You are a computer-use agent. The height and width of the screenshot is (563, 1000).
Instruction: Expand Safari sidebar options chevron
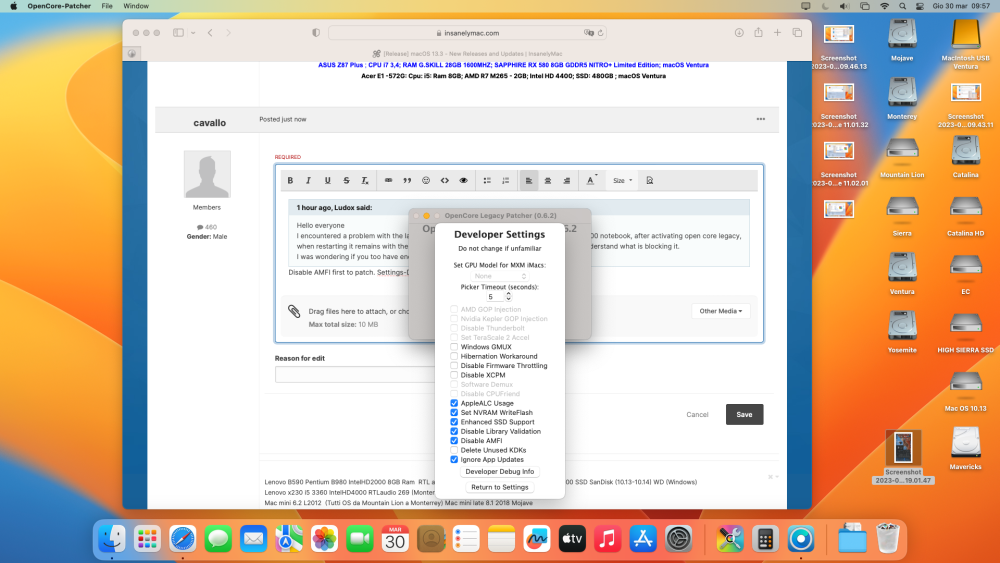(193, 33)
